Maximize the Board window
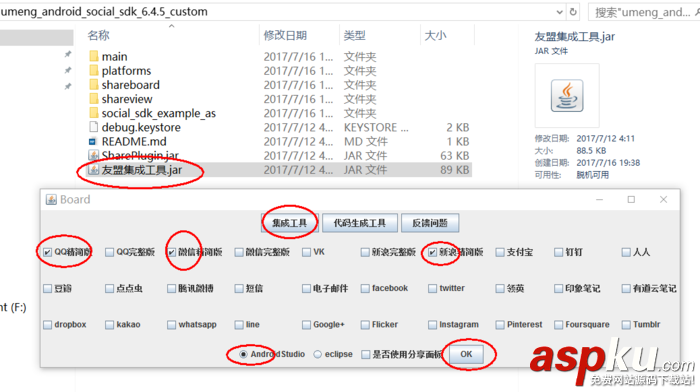700x392 pixels. point(631,199)
